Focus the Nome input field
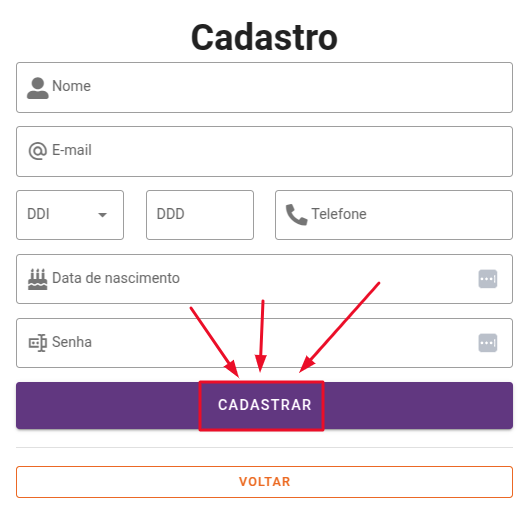Viewport: 531px width, 509px height. (264, 87)
